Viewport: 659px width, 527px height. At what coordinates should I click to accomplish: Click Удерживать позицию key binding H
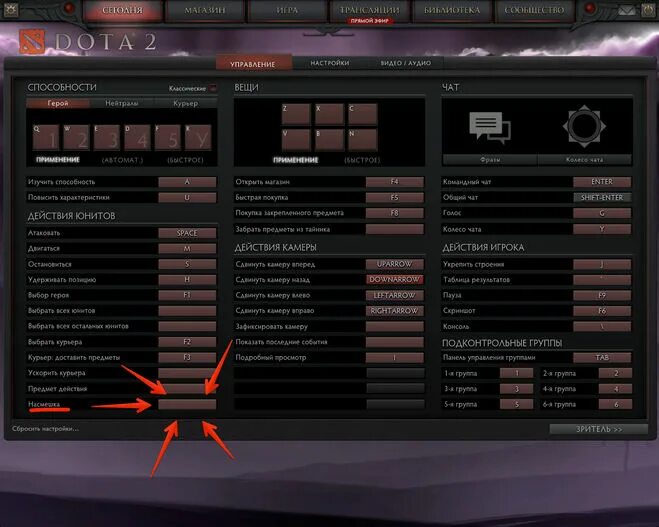click(187, 279)
